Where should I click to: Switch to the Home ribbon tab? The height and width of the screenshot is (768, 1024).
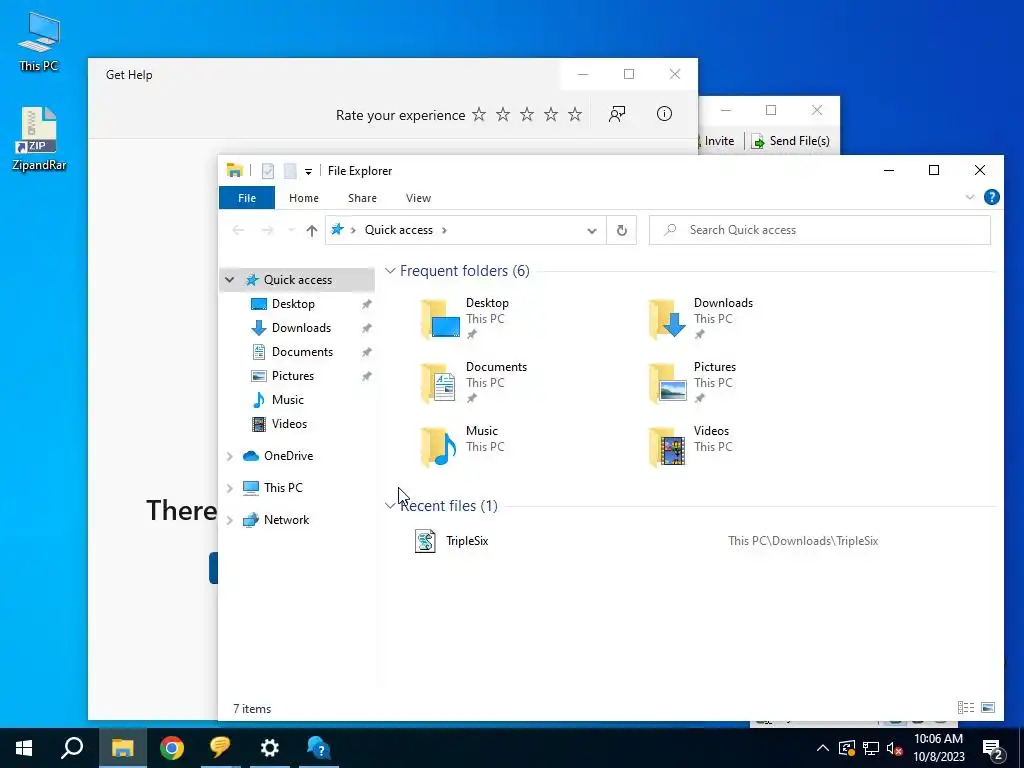coord(304,198)
